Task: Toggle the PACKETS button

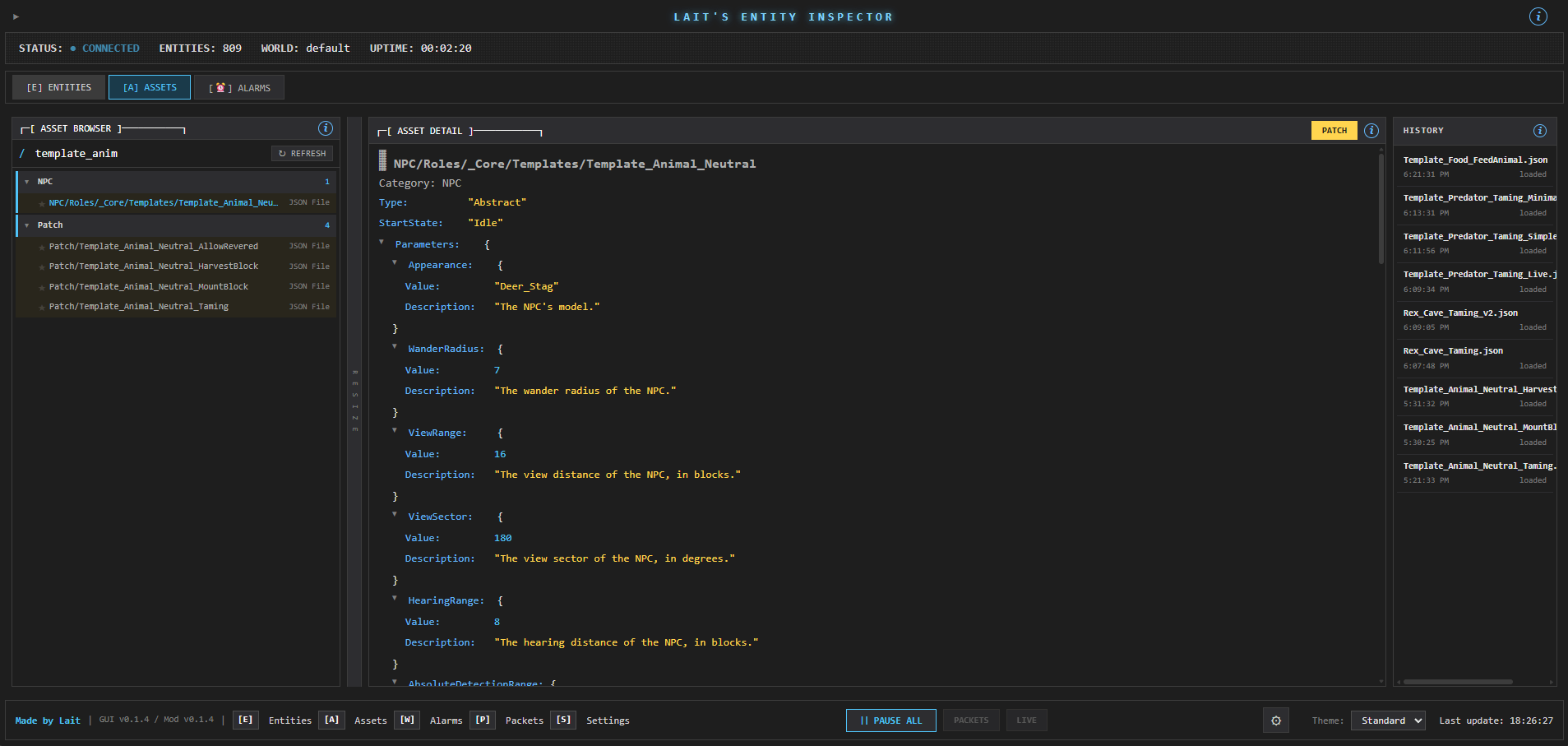Action: pyautogui.click(x=971, y=721)
